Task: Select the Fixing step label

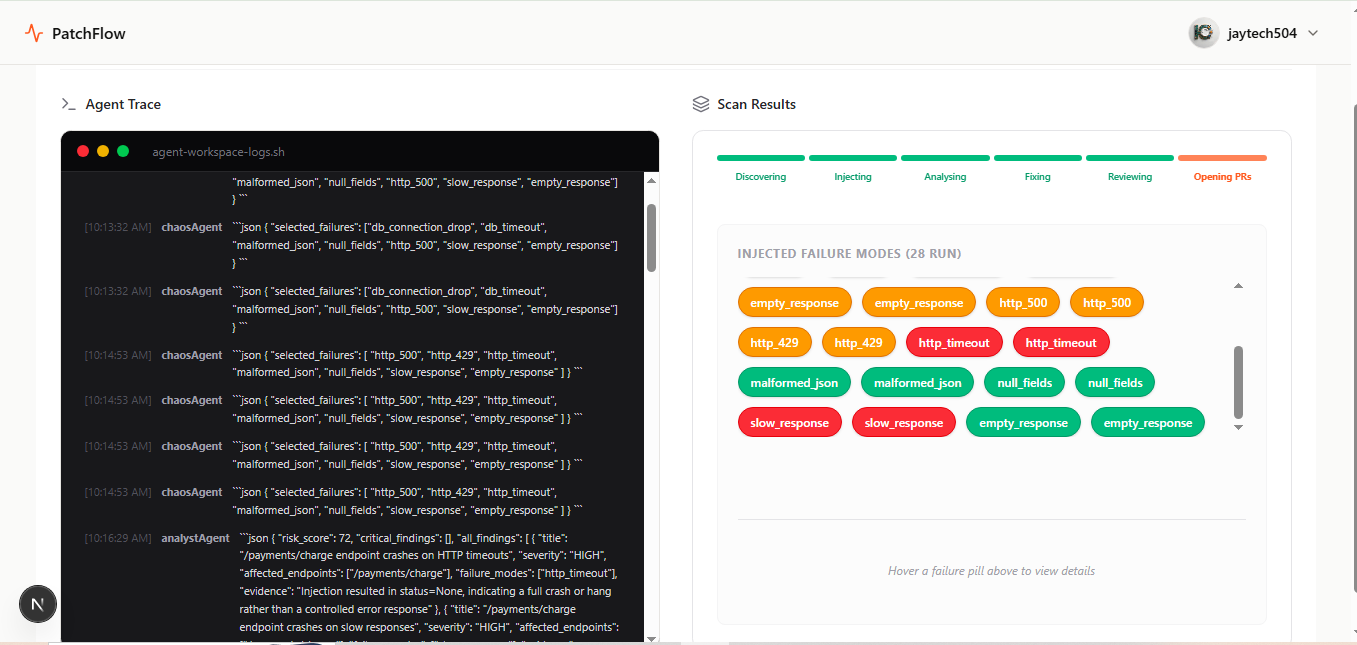Action: click(1038, 177)
